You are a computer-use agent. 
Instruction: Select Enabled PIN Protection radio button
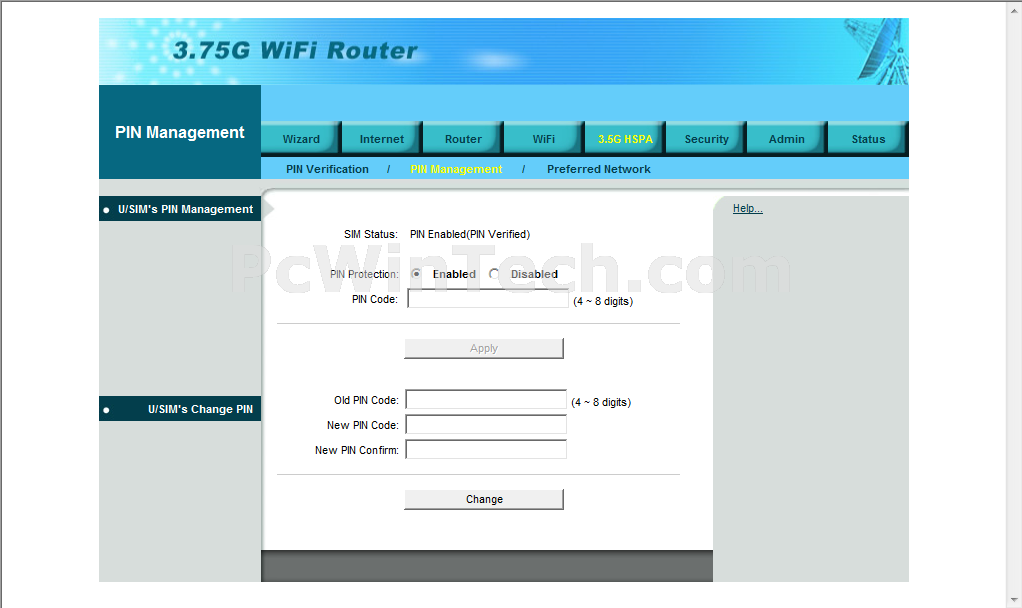tap(416, 274)
